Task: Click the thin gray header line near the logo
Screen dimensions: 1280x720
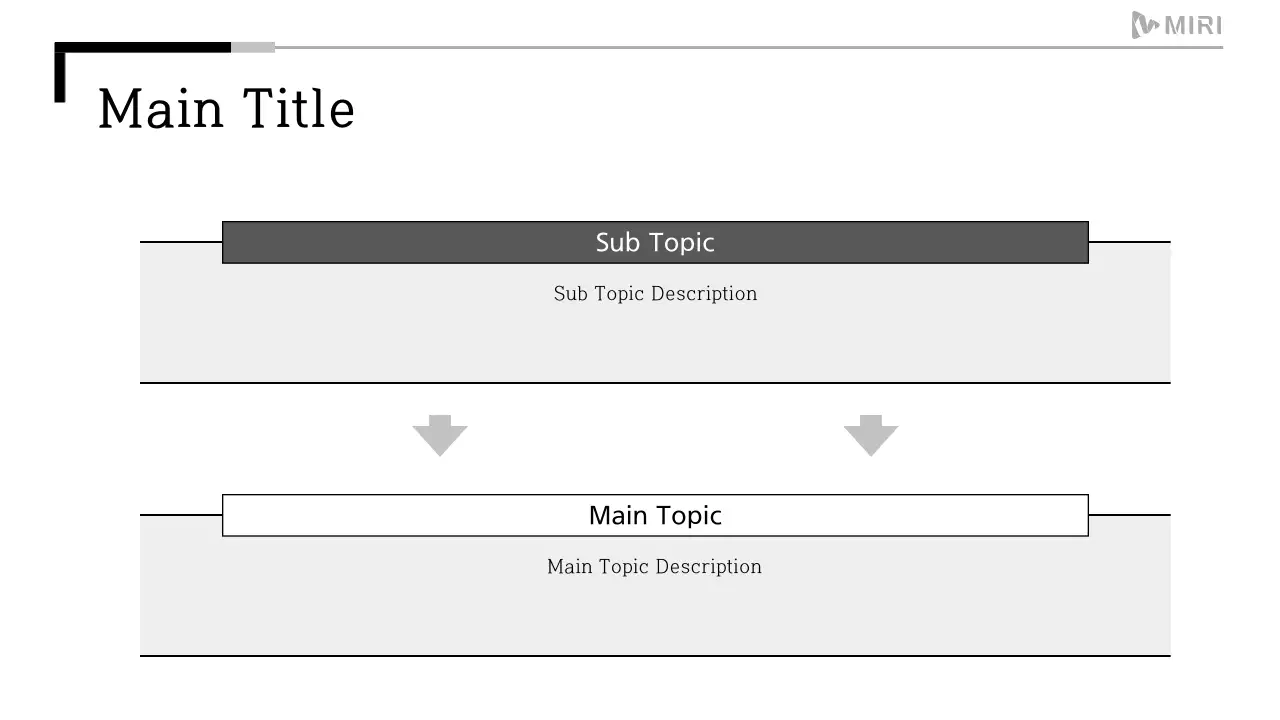Action: pyautogui.click(x=700, y=47)
